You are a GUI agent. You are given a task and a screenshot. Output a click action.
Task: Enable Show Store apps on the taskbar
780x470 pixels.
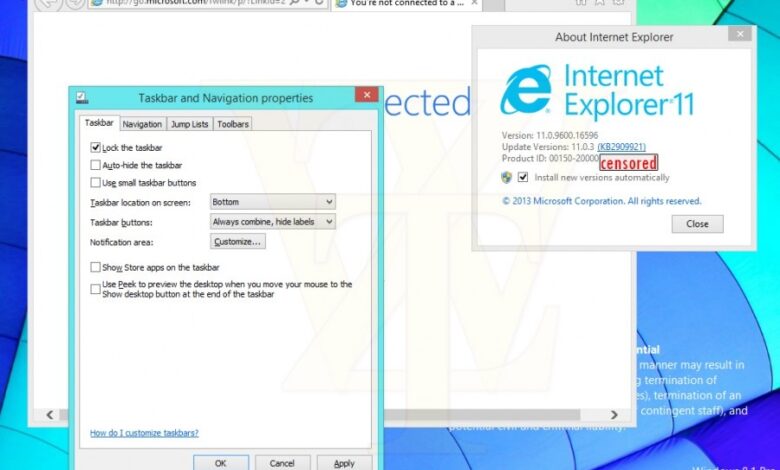[x=96, y=267]
